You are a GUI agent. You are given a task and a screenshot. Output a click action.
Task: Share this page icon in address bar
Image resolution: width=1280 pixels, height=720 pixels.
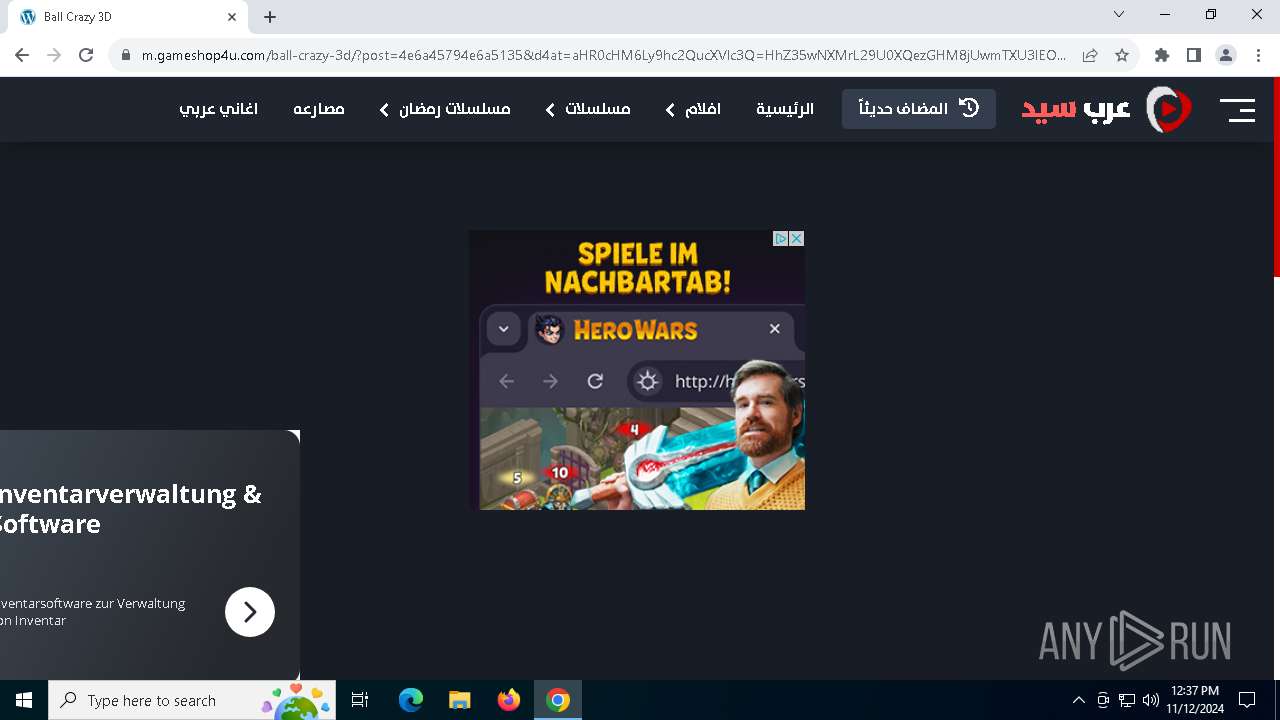point(1090,55)
